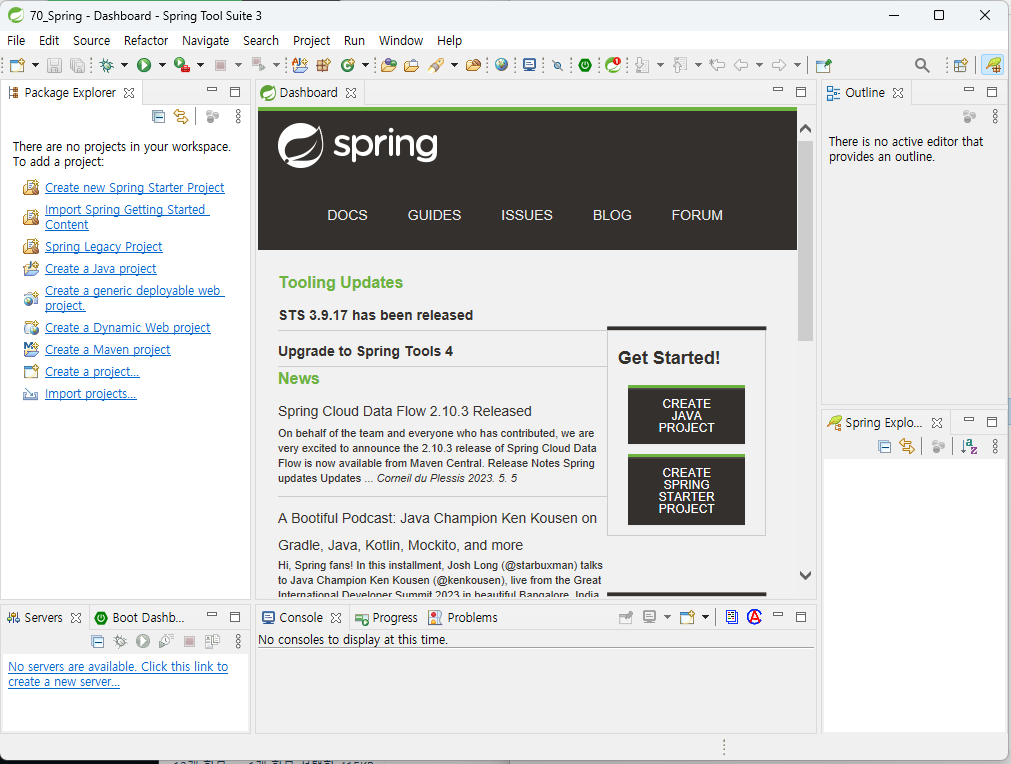
Task: Click the CREATE JAVA PROJECT button
Action: click(x=686, y=415)
